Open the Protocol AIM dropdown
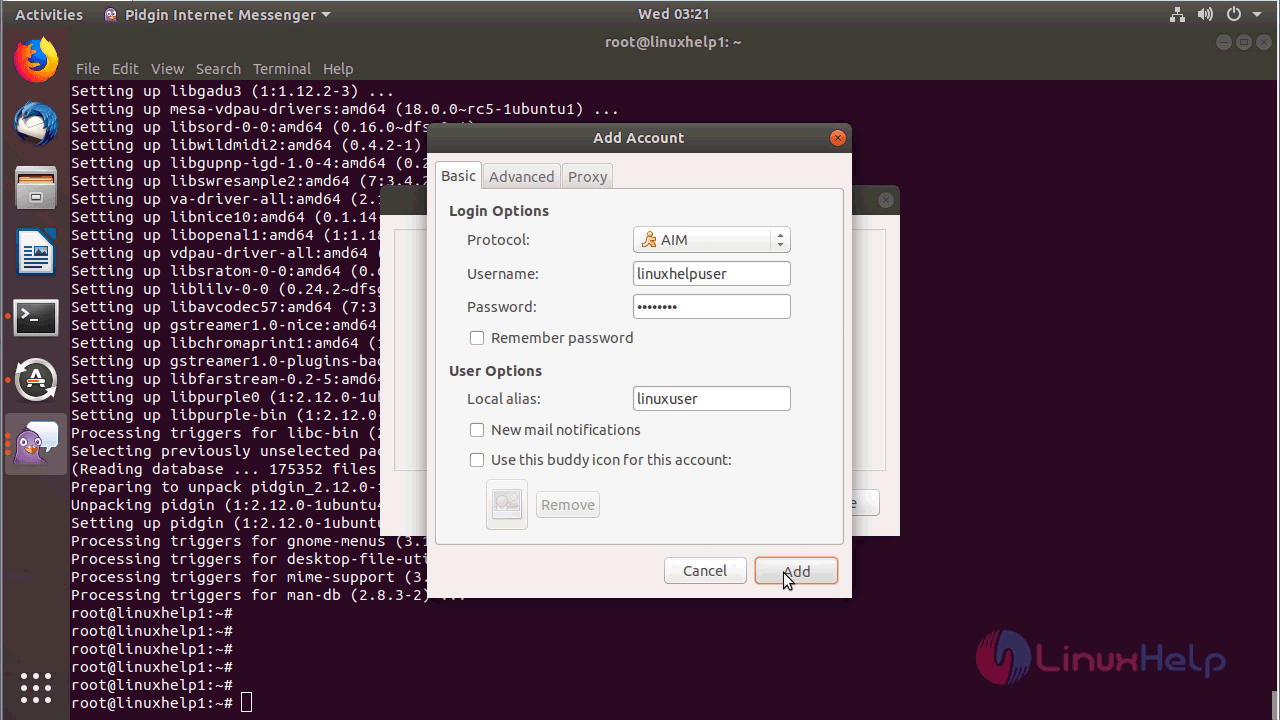1280x720 pixels. pyautogui.click(x=712, y=240)
